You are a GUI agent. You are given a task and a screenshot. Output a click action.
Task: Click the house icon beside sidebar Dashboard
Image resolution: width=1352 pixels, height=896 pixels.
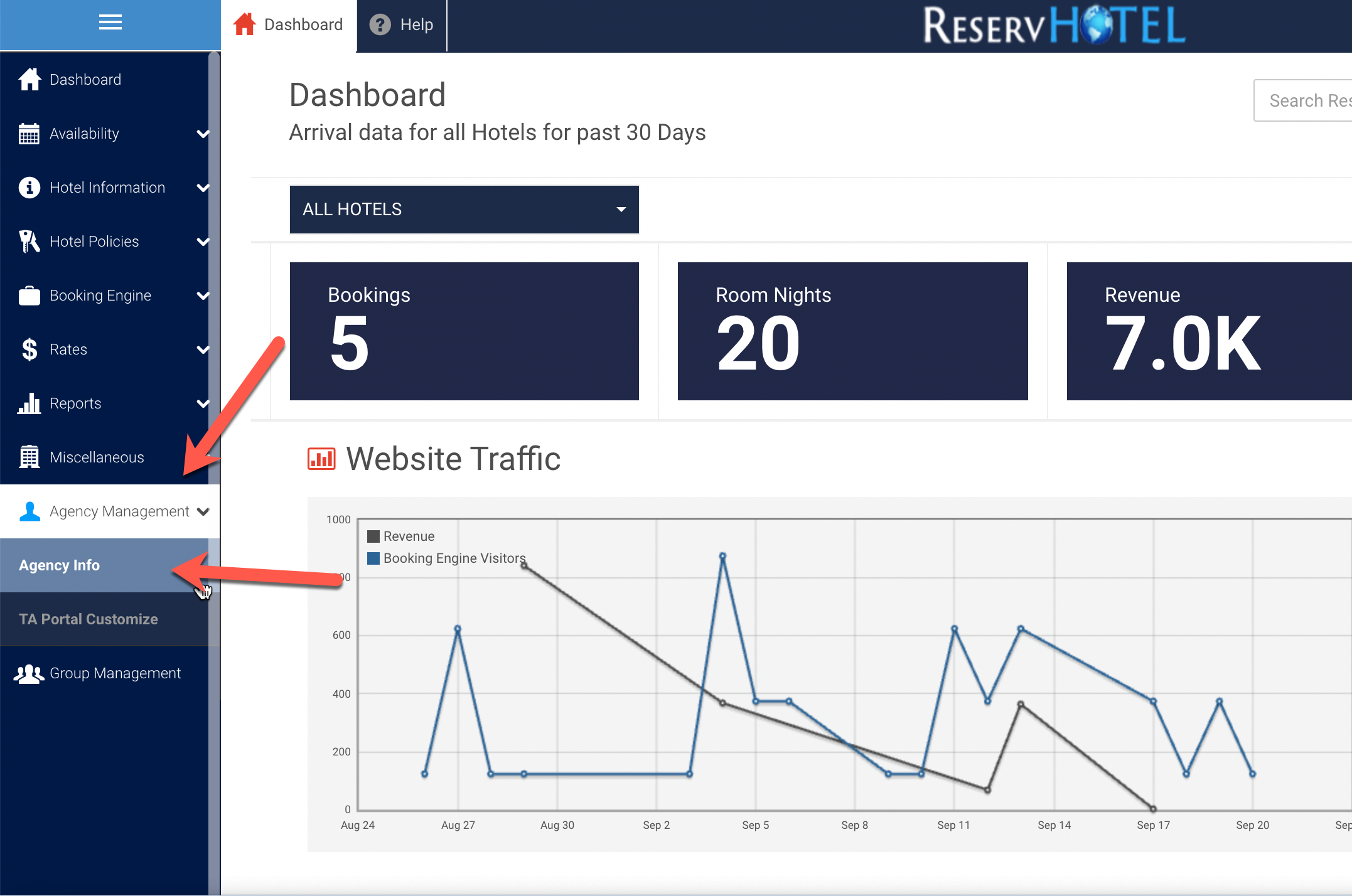(x=30, y=80)
